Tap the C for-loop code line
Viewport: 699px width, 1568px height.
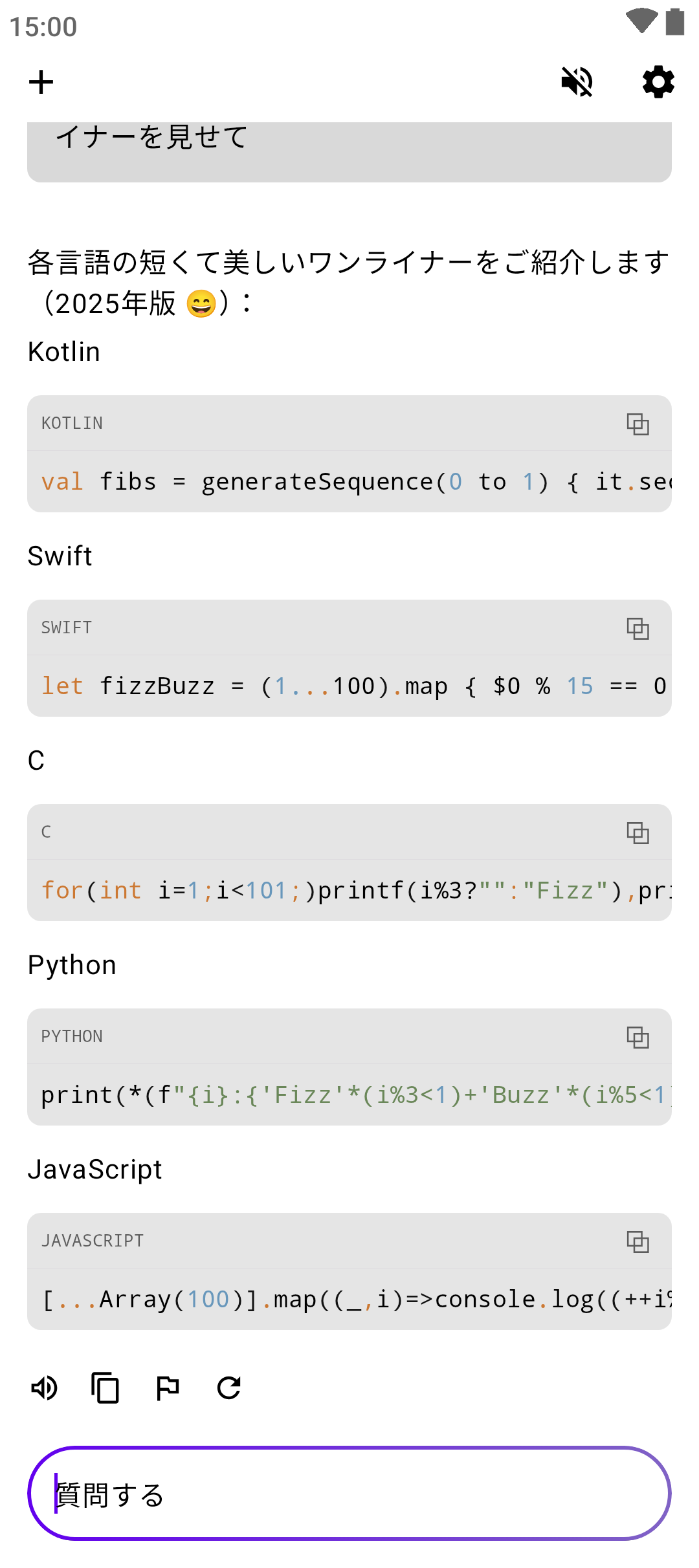coord(349,891)
